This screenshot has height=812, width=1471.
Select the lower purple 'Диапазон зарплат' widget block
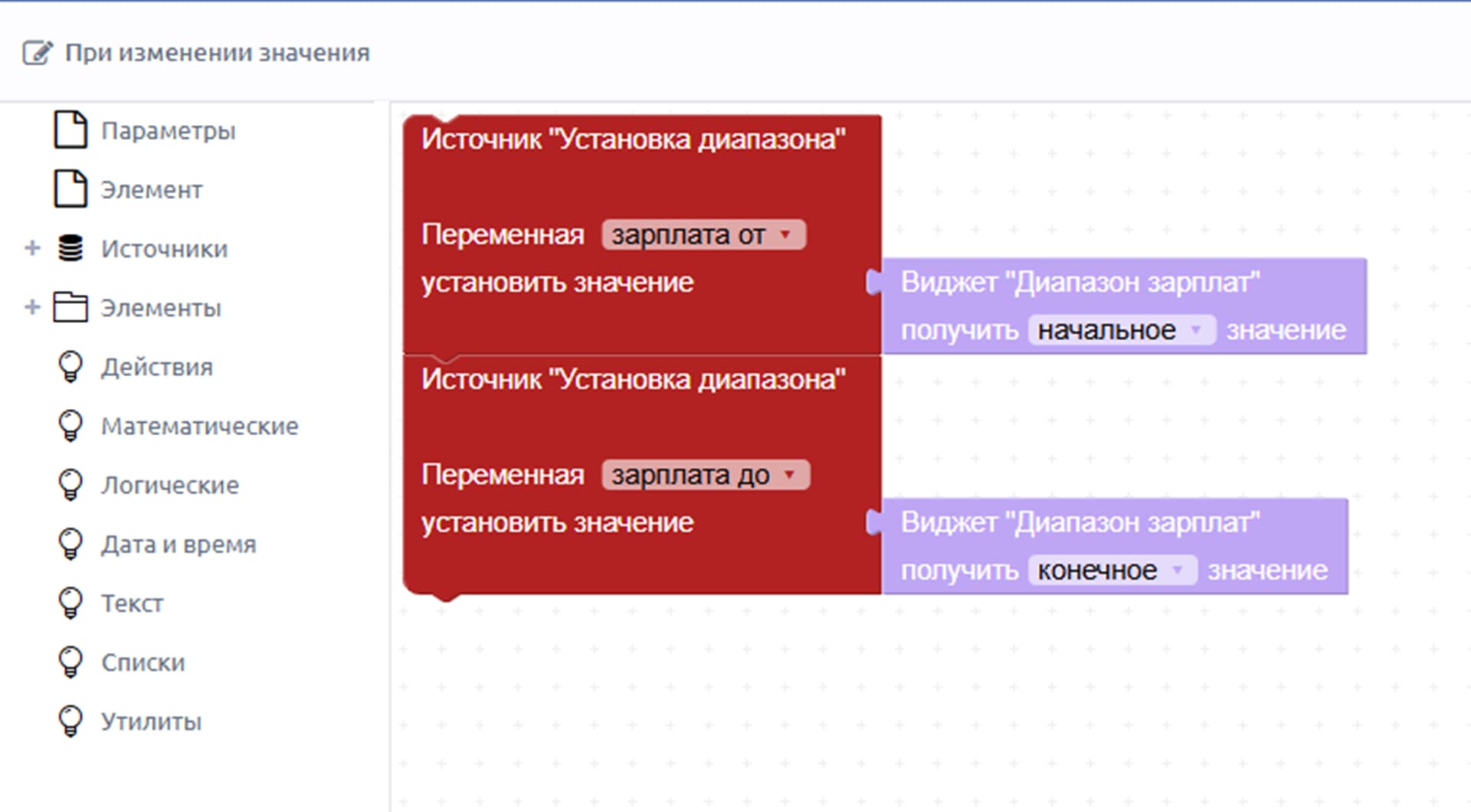tap(1115, 546)
